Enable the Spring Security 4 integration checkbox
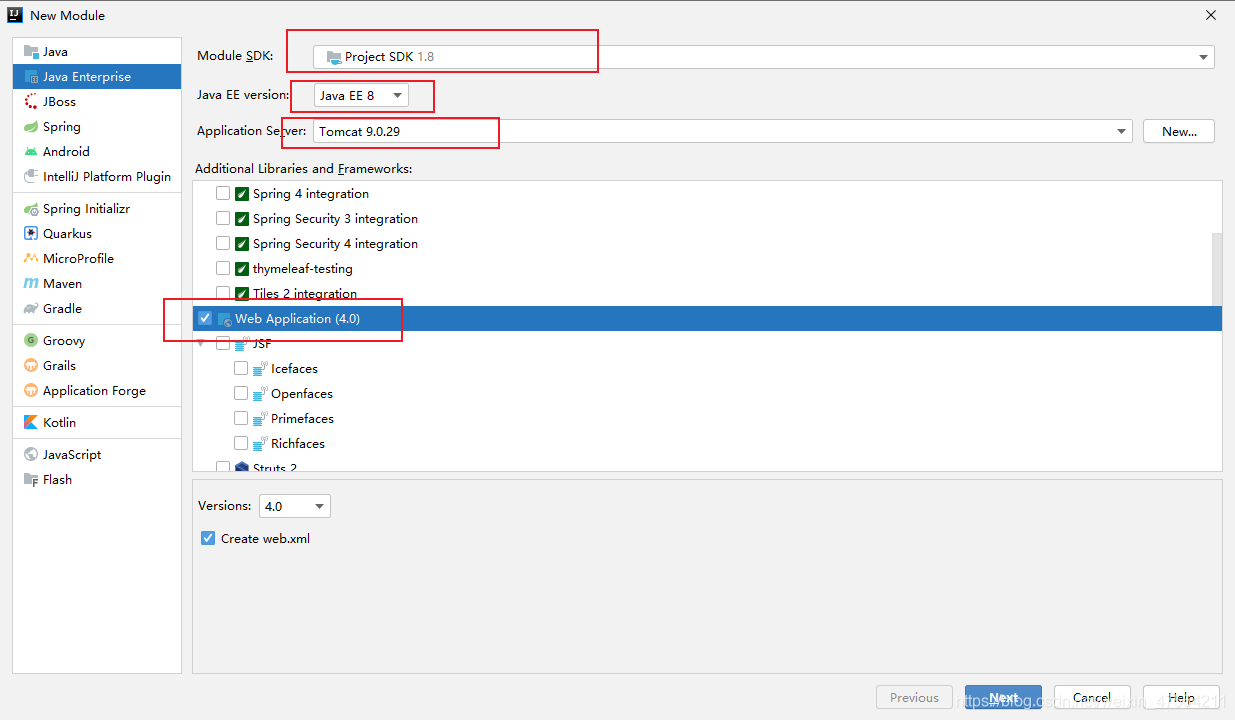Viewport: 1235px width, 720px height. coord(223,243)
